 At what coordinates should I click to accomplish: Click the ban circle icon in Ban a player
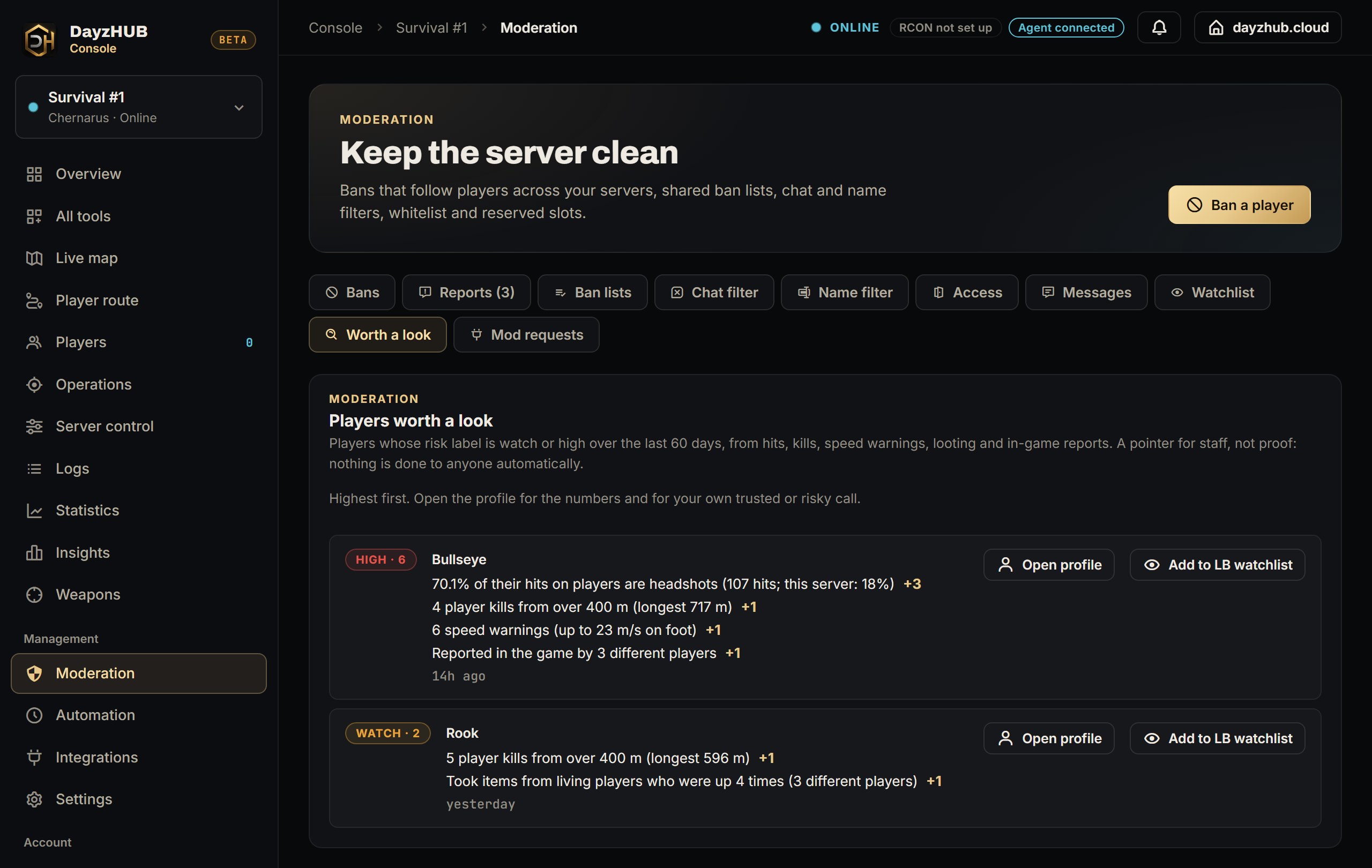click(x=1194, y=205)
